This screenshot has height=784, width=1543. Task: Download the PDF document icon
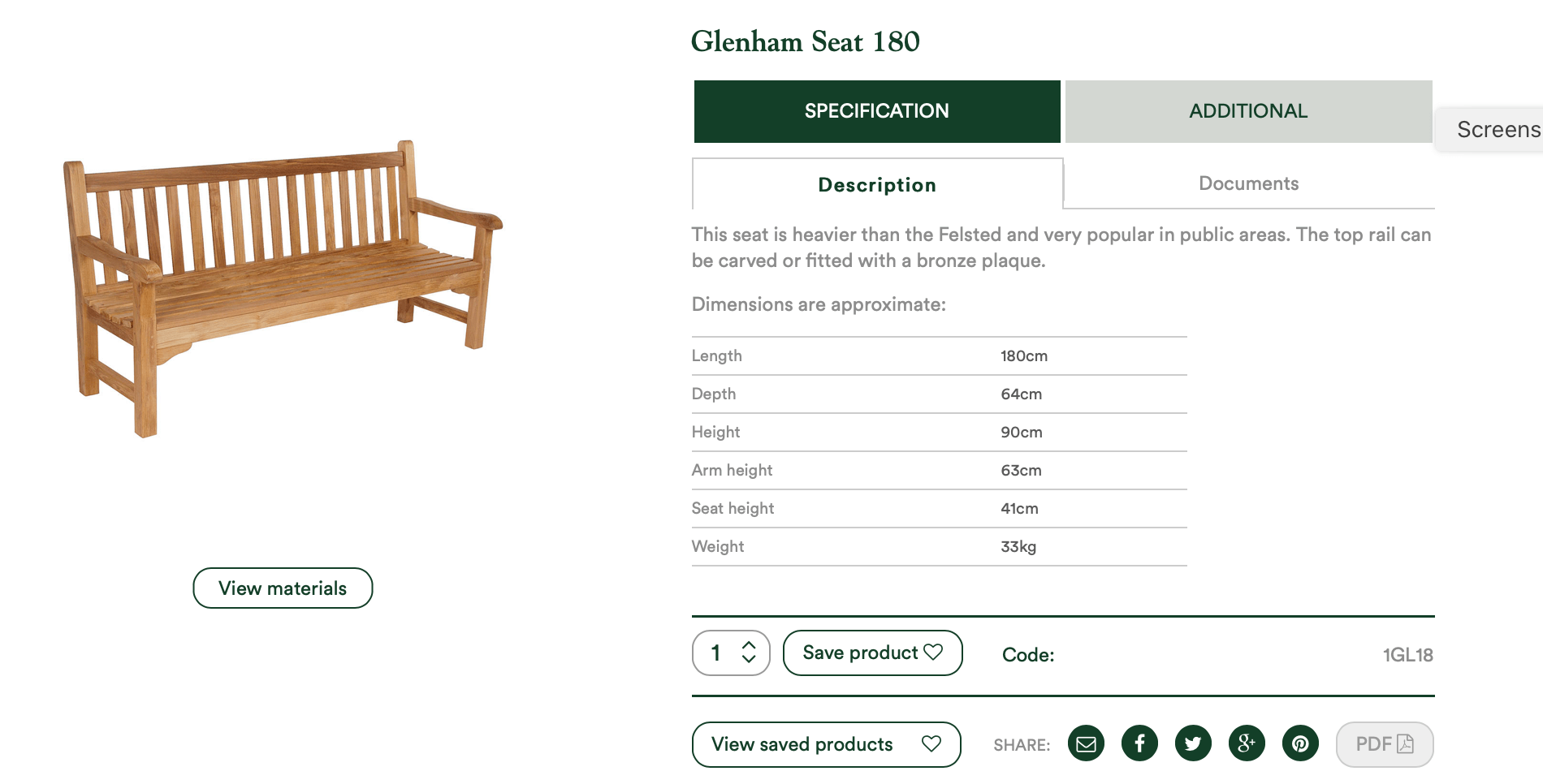pos(1406,743)
